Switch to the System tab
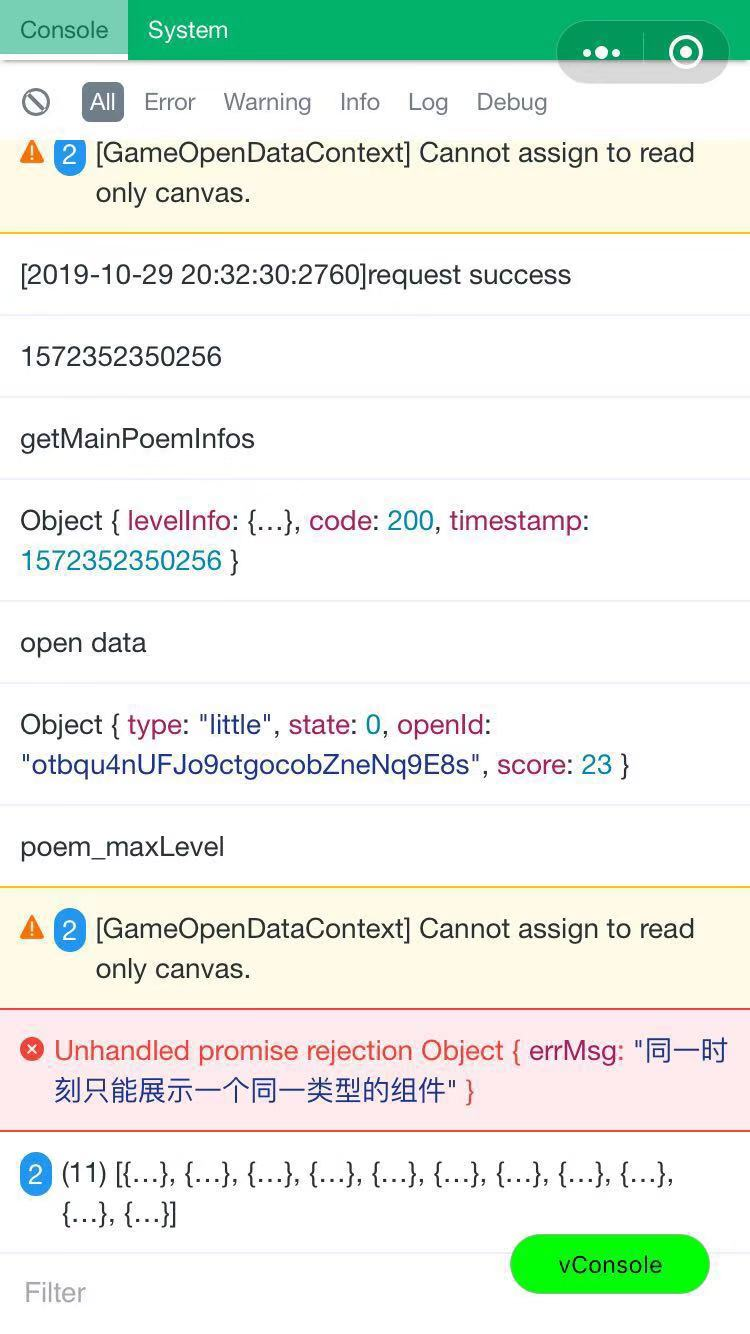This screenshot has height=1334, width=750. point(188,30)
